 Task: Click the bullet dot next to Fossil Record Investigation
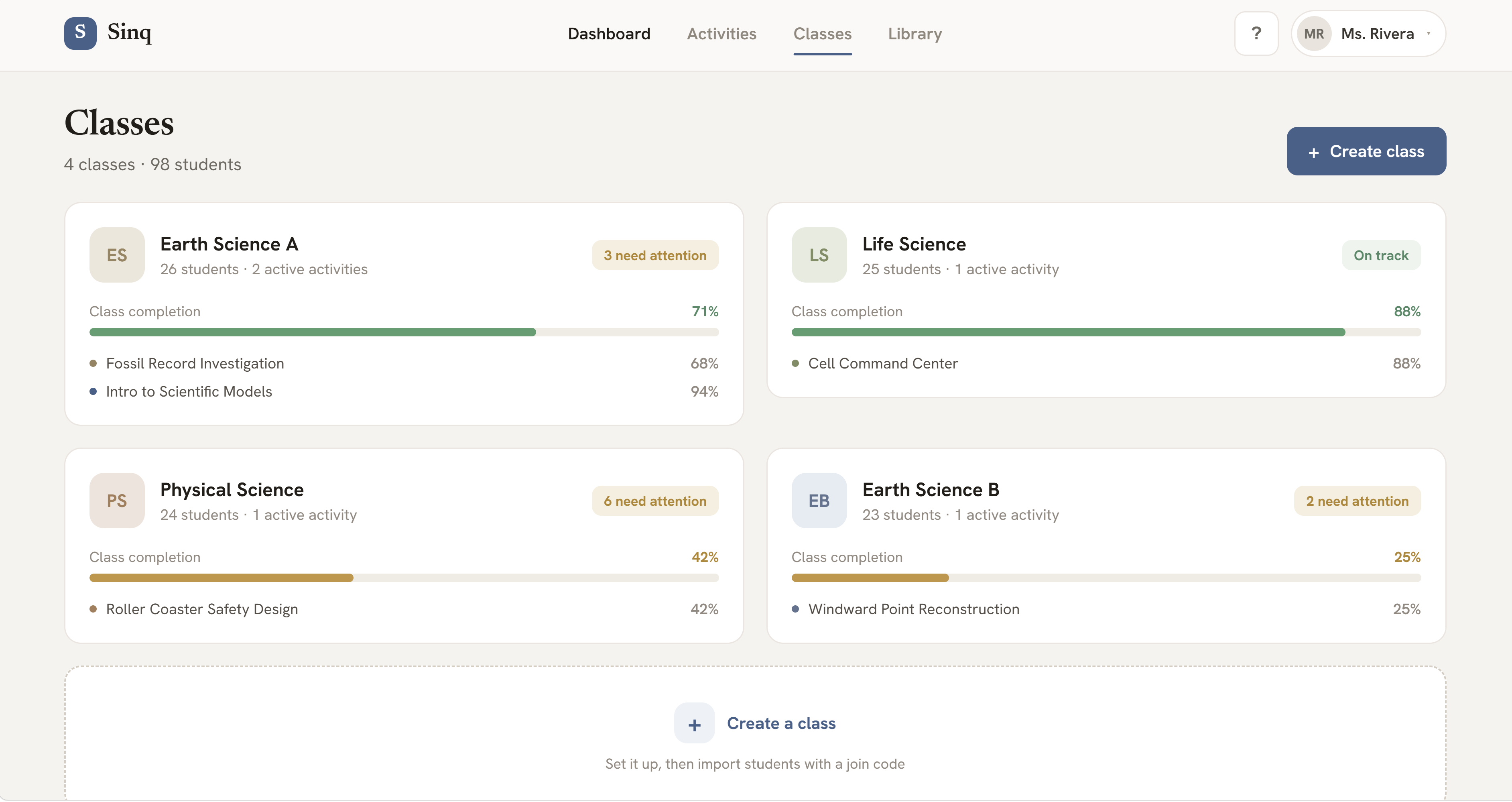(x=93, y=363)
